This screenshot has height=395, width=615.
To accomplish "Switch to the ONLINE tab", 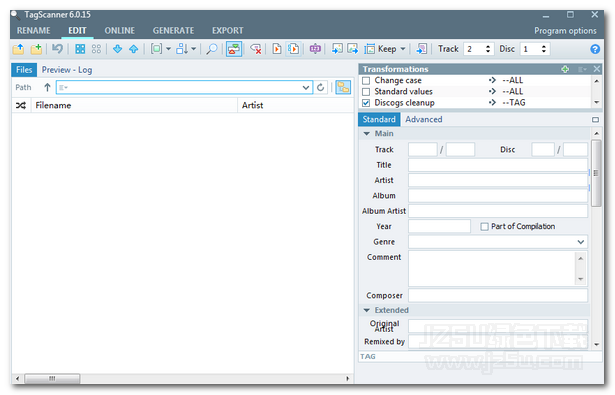I will 120,31.
